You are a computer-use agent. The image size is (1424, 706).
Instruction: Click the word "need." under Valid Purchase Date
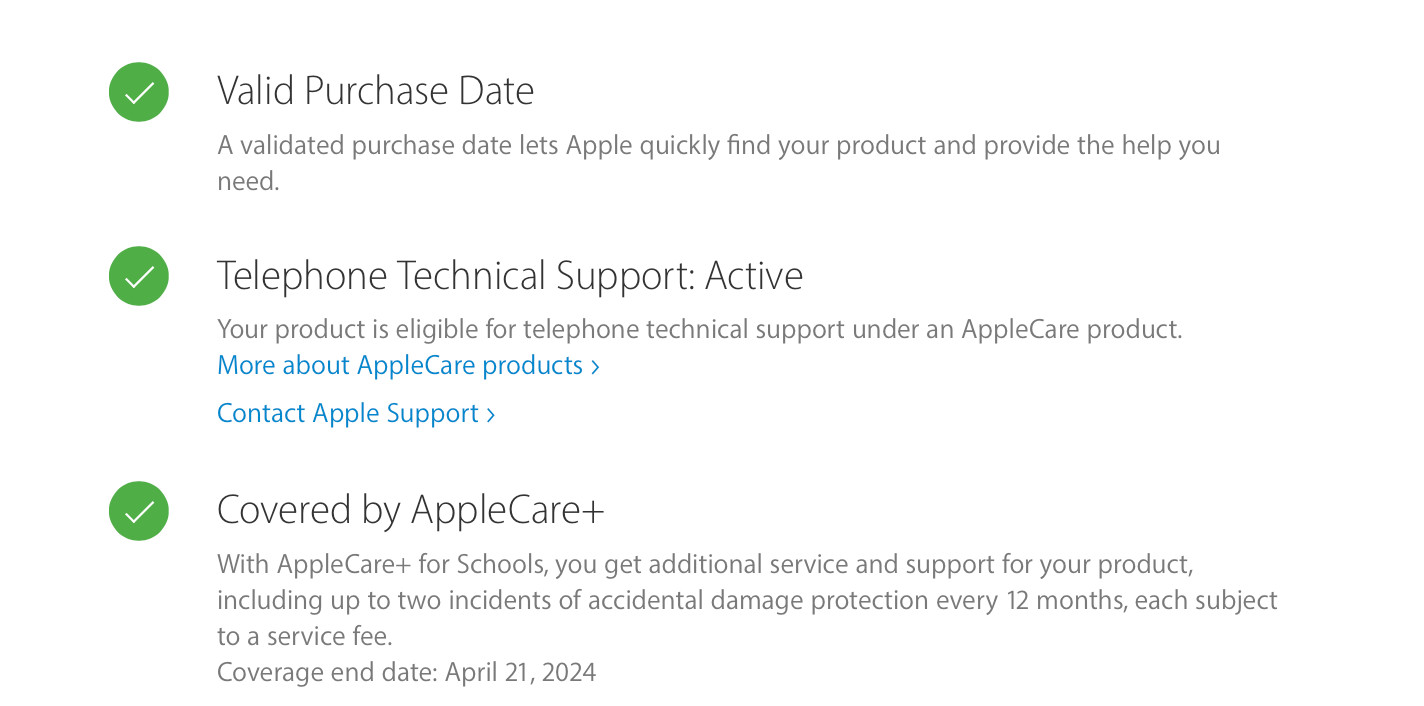click(248, 182)
